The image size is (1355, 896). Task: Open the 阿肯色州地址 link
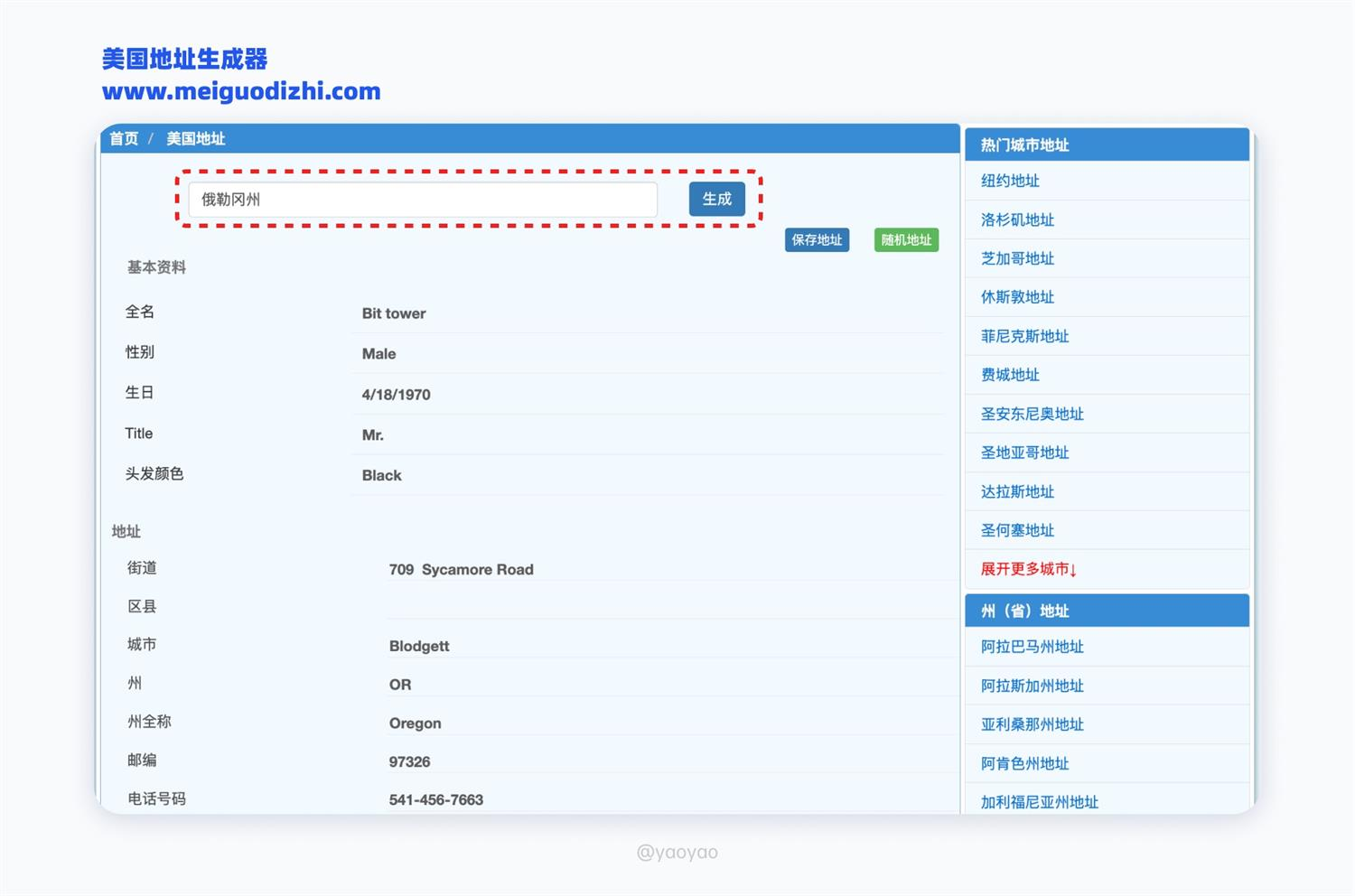[x=1024, y=763]
